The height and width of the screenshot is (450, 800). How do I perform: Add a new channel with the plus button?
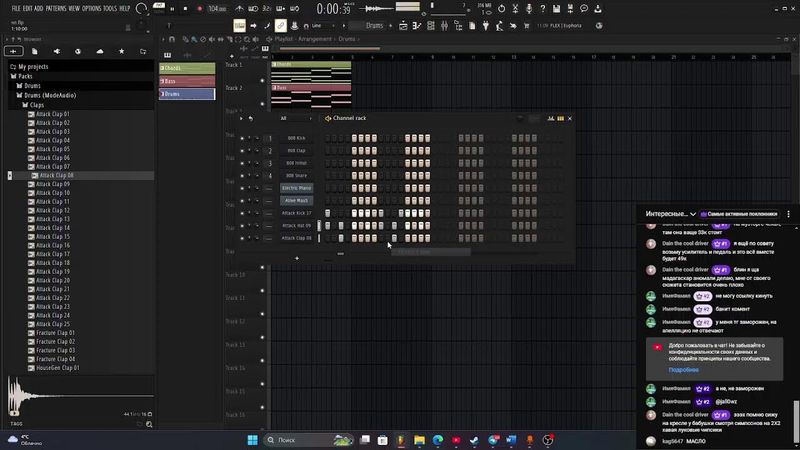pos(296,258)
